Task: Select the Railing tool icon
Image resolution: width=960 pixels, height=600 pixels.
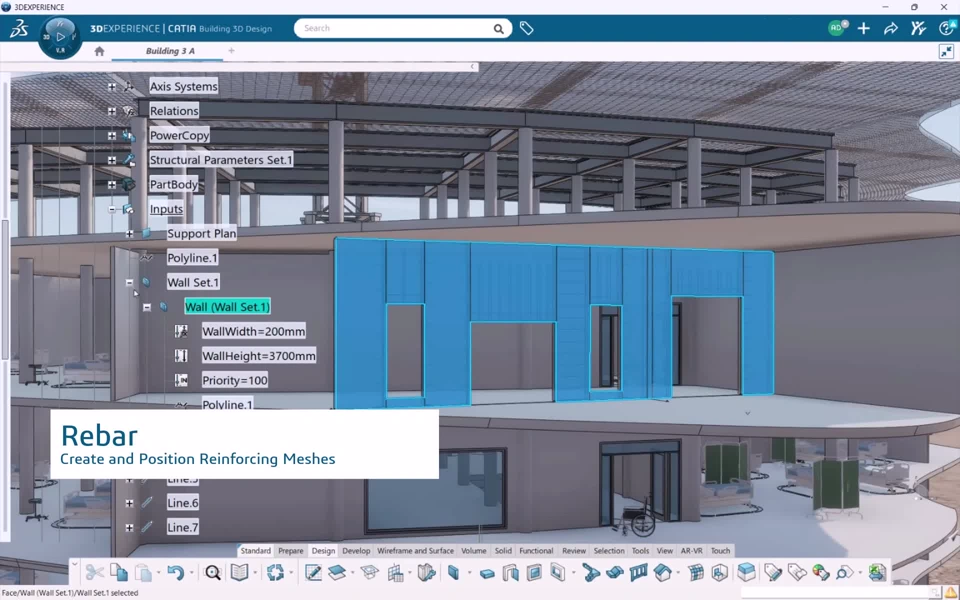Action: point(639,572)
